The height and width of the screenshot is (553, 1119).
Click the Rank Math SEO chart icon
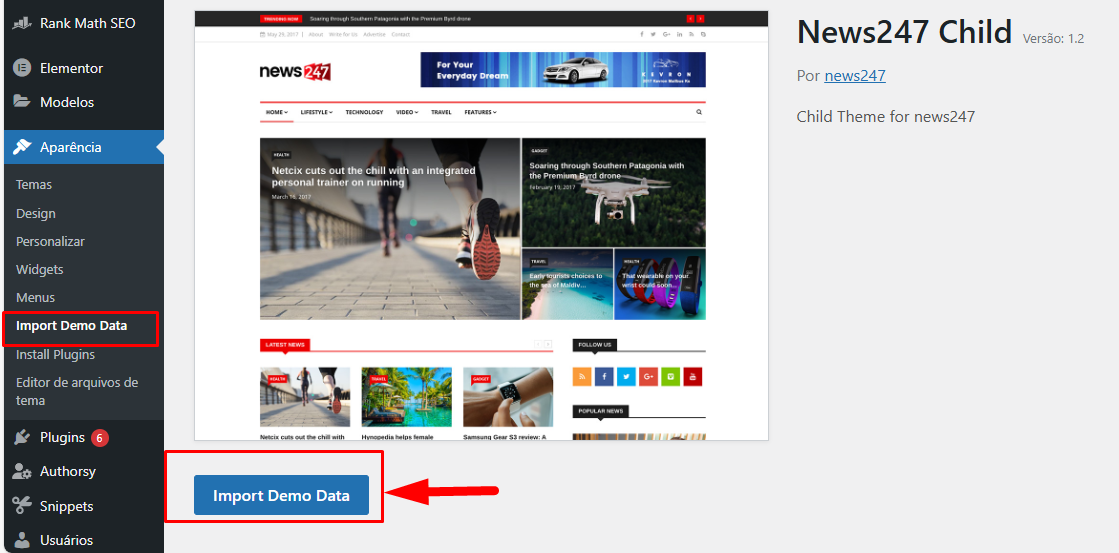(22, 23)
